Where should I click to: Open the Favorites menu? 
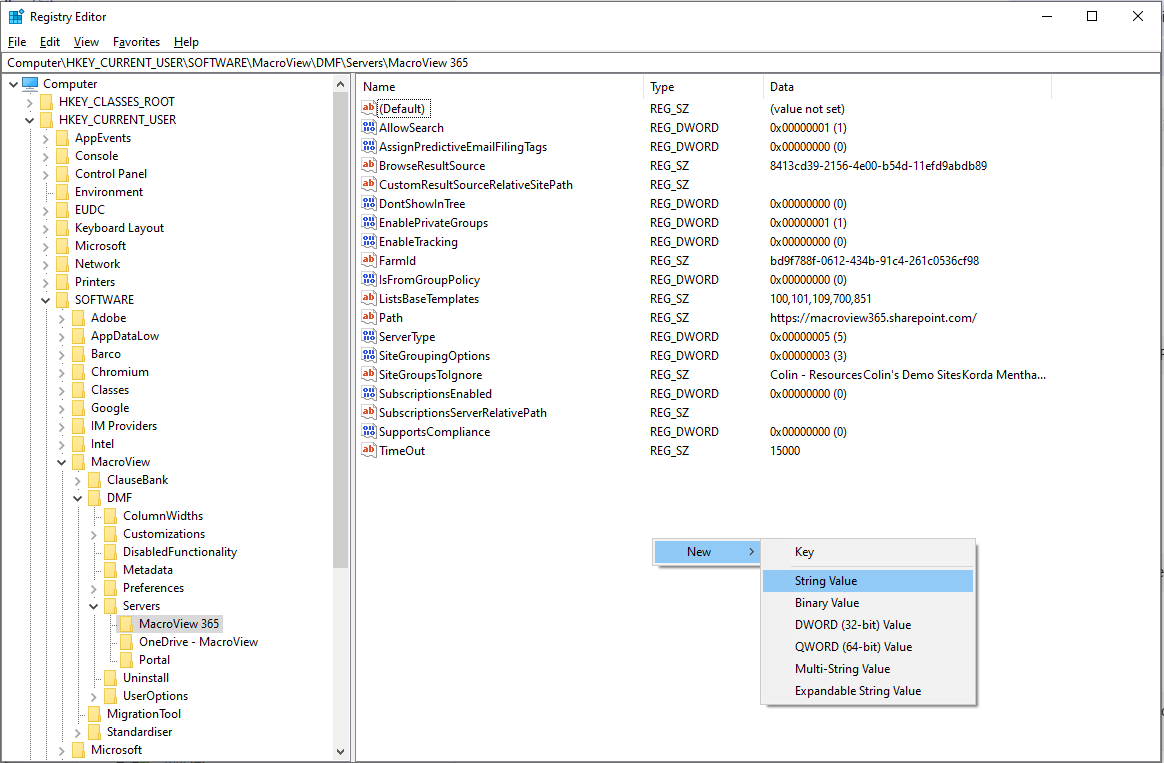click(136, 42)
